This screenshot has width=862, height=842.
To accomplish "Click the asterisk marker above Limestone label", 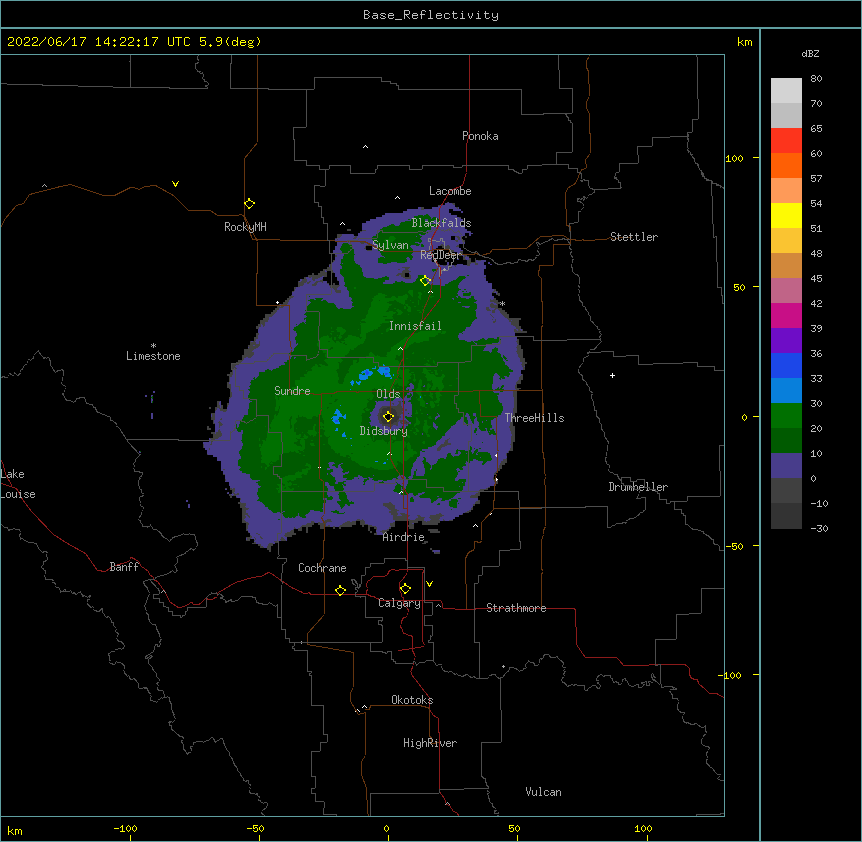I will [x=153, y=346].
